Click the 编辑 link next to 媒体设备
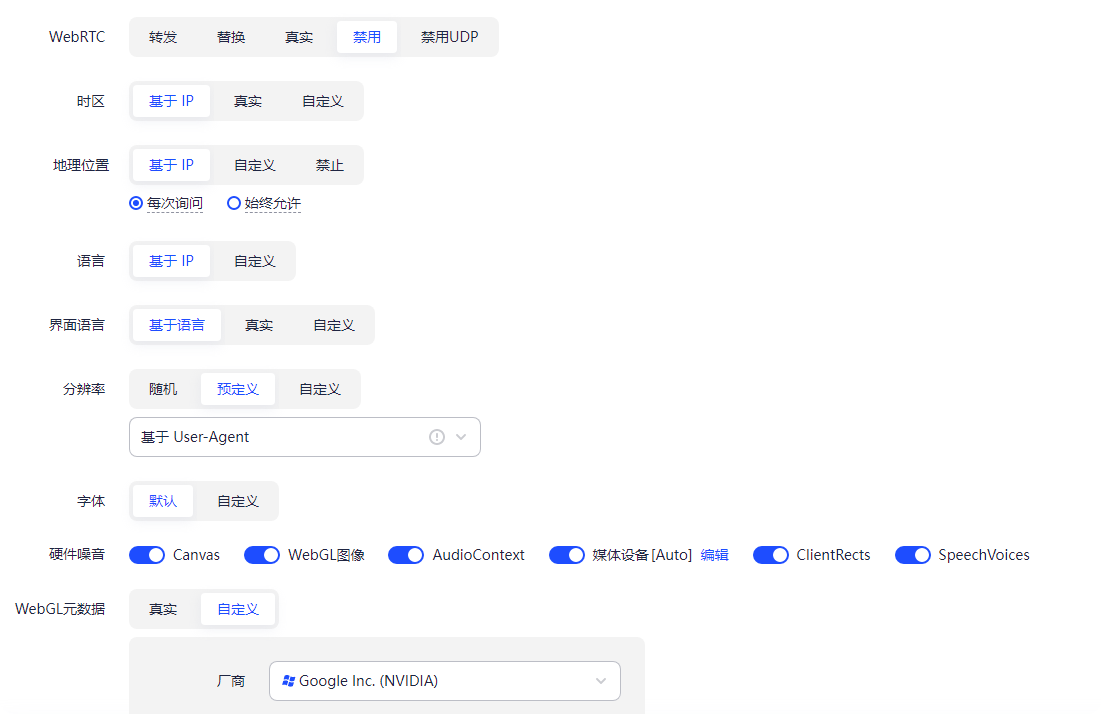Screen dimensions: 1101x714 (715, 554)
